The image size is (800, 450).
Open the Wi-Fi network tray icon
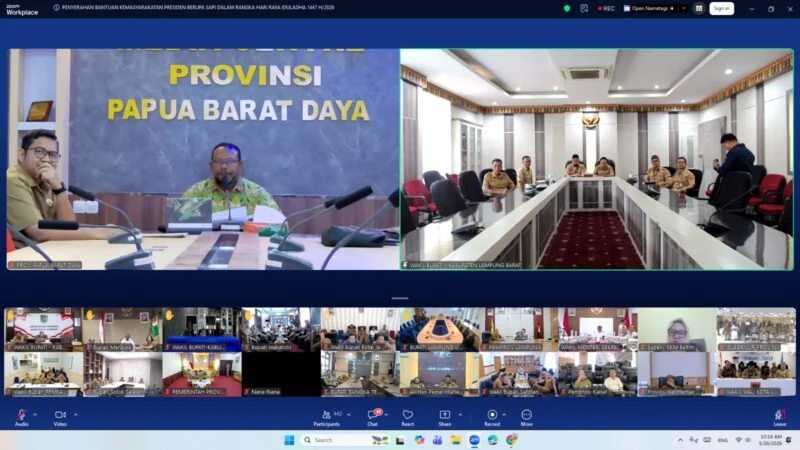pyautogui.click(x=738, y=440)
